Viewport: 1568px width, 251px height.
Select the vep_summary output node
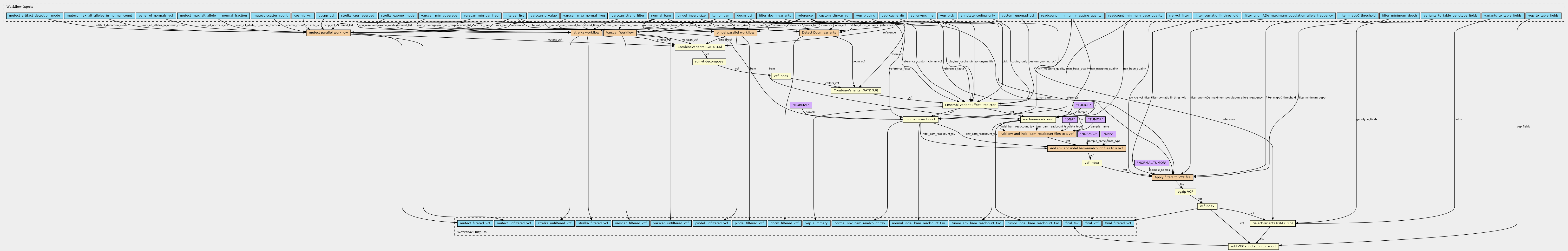816,223
